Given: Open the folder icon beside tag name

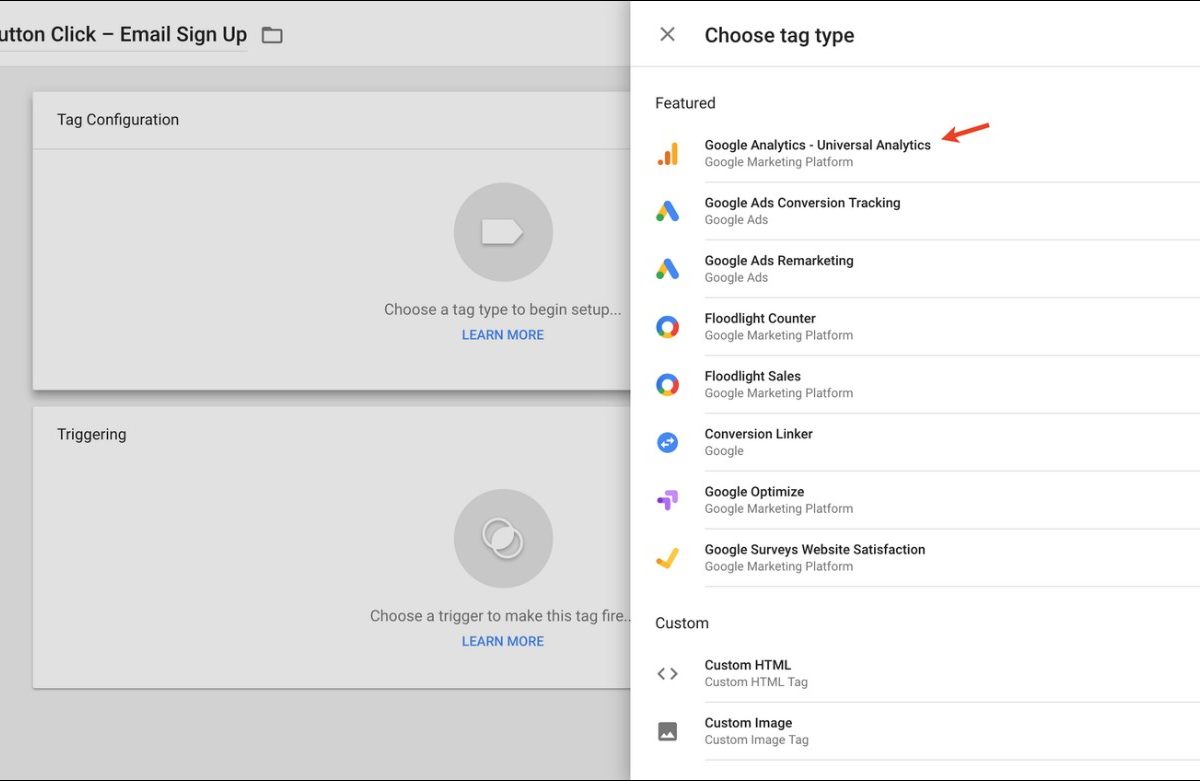Looking at the screenshot, I should [x=272, y=36].
